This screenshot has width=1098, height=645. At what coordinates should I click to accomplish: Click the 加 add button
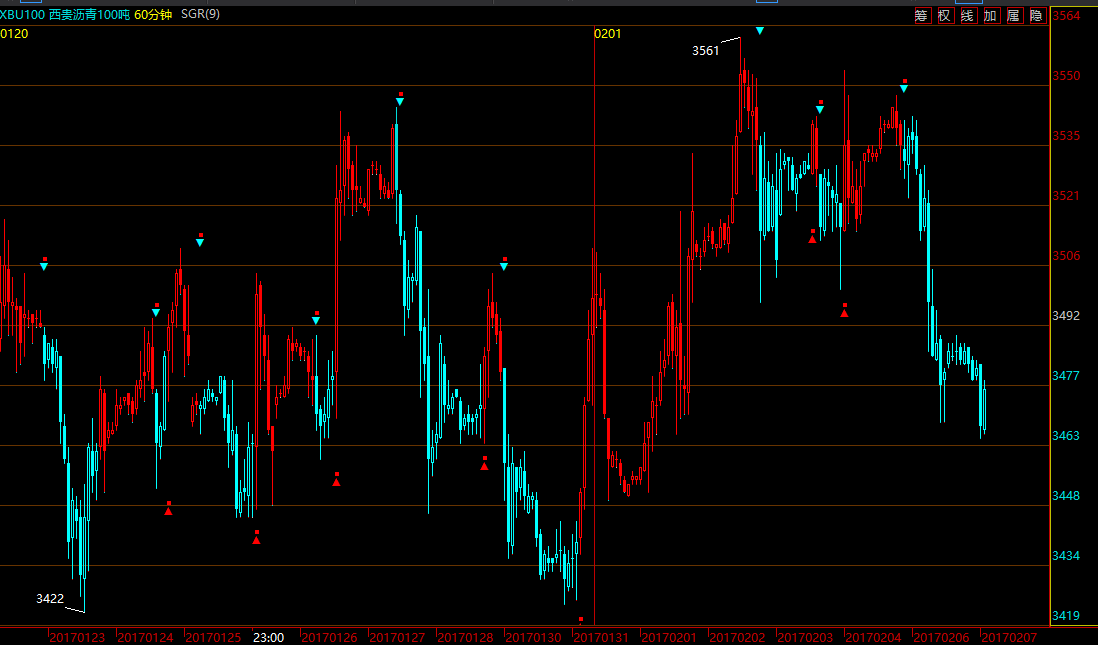coord(992,15)
